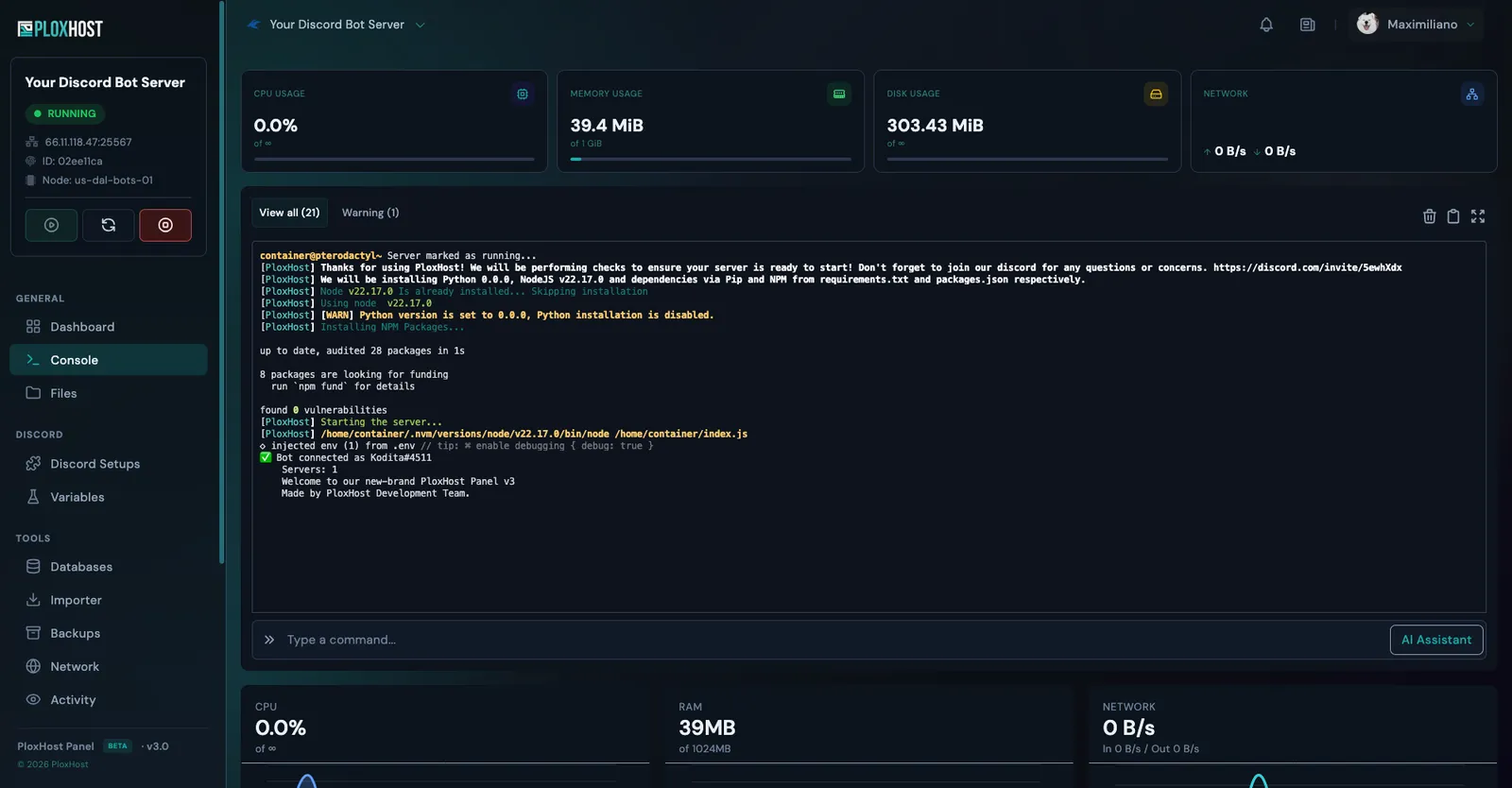Screen dimensions: 1512x788
Task: Expand the console to fullscreen
Action: click(x=1478, y=216)
